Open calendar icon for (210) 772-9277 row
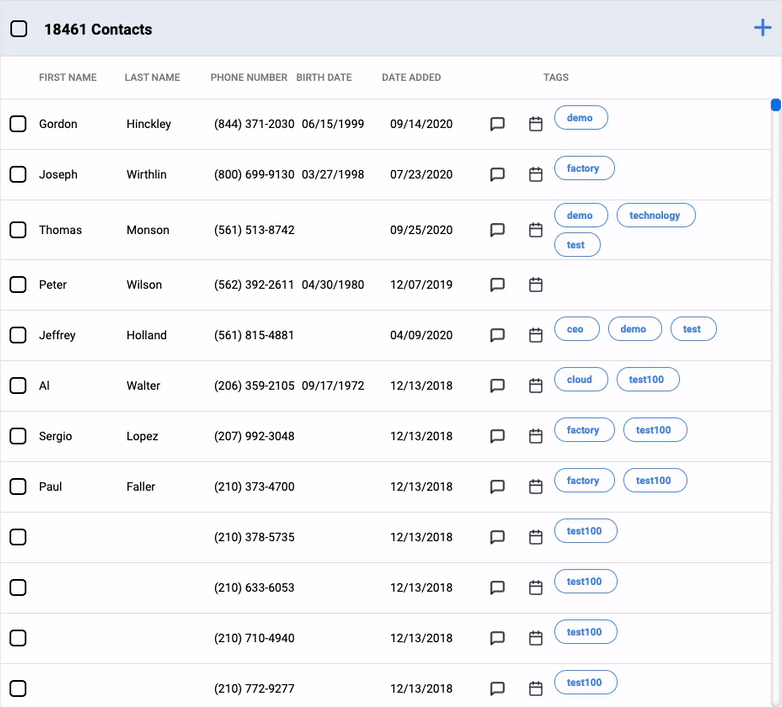Image resolution: width=782 pixels, height=707 pixels. pos(536,689)
